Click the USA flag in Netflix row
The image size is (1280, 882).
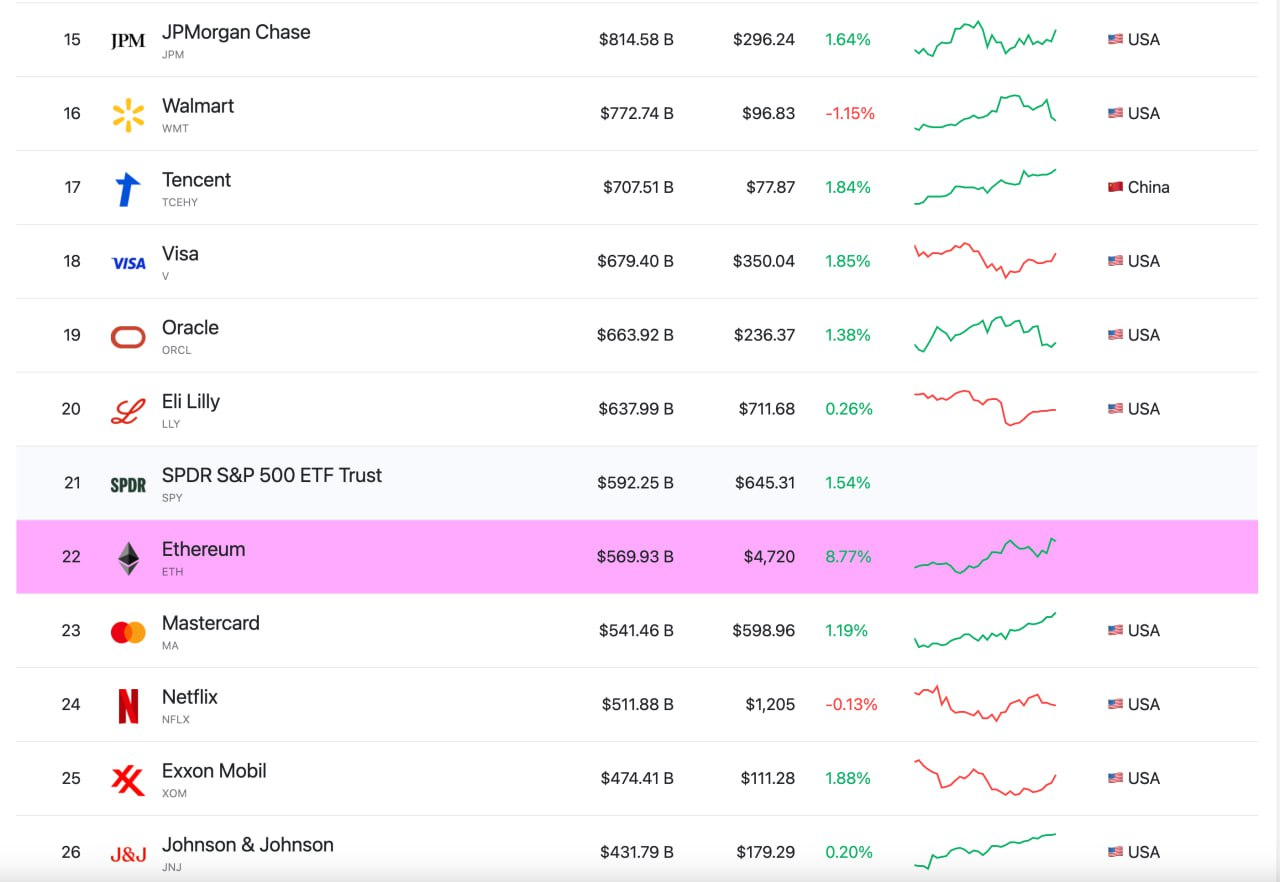1115,704
